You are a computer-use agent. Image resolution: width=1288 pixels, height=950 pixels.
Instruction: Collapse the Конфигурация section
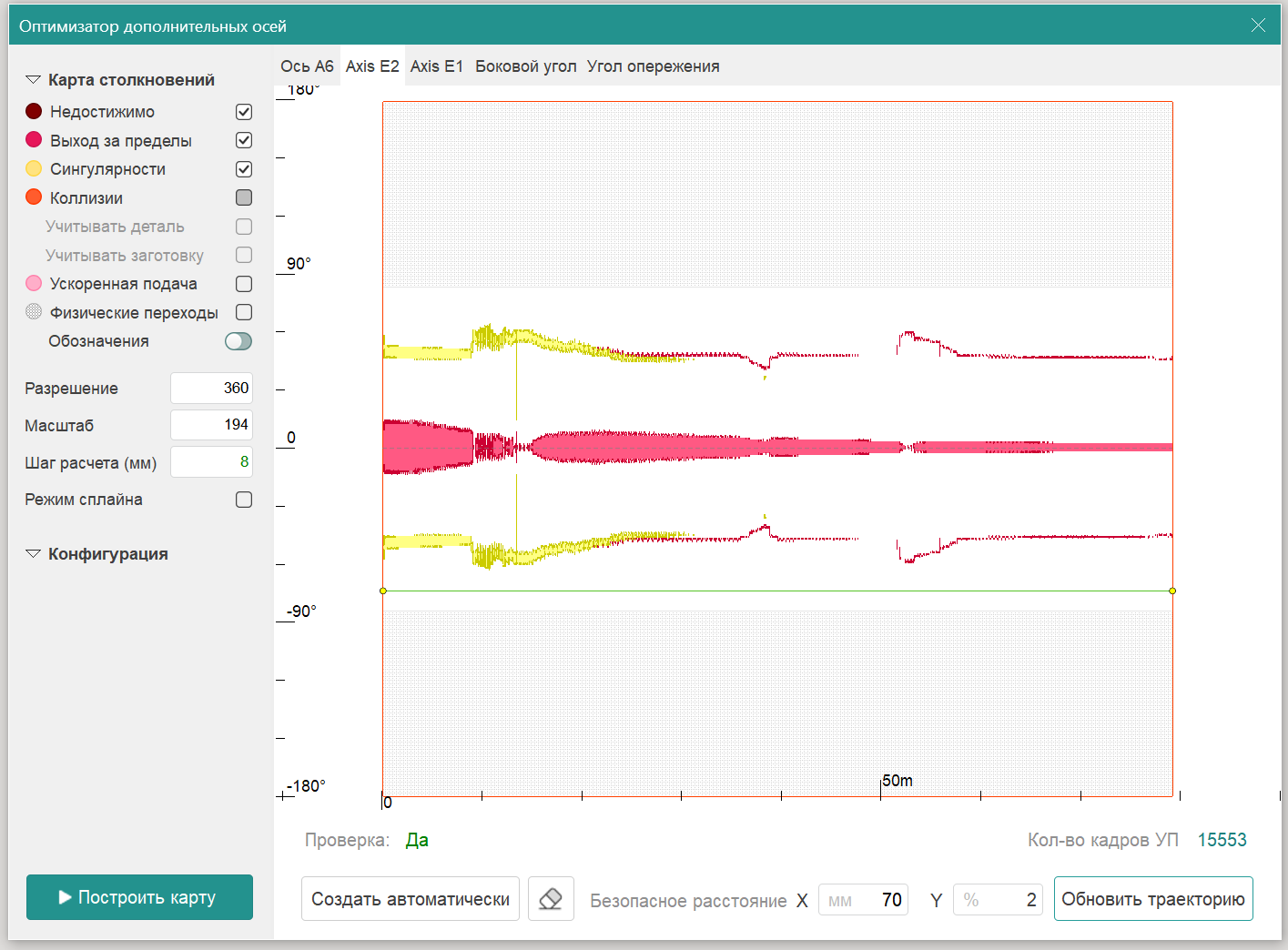click(33, 554)
